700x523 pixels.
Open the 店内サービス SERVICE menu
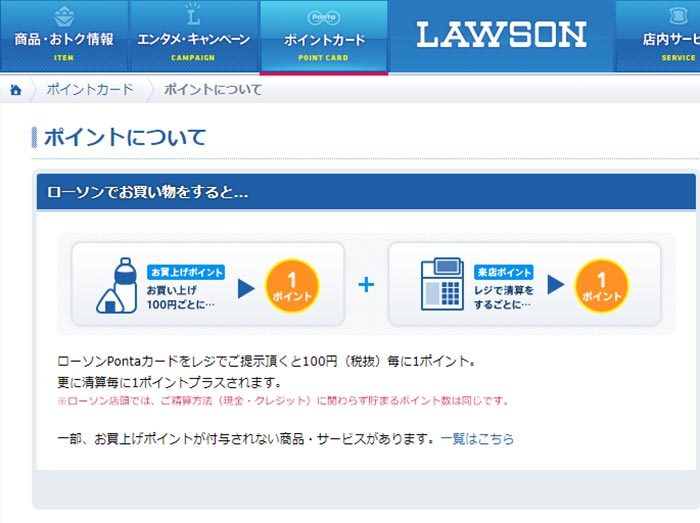coord(658,36)
